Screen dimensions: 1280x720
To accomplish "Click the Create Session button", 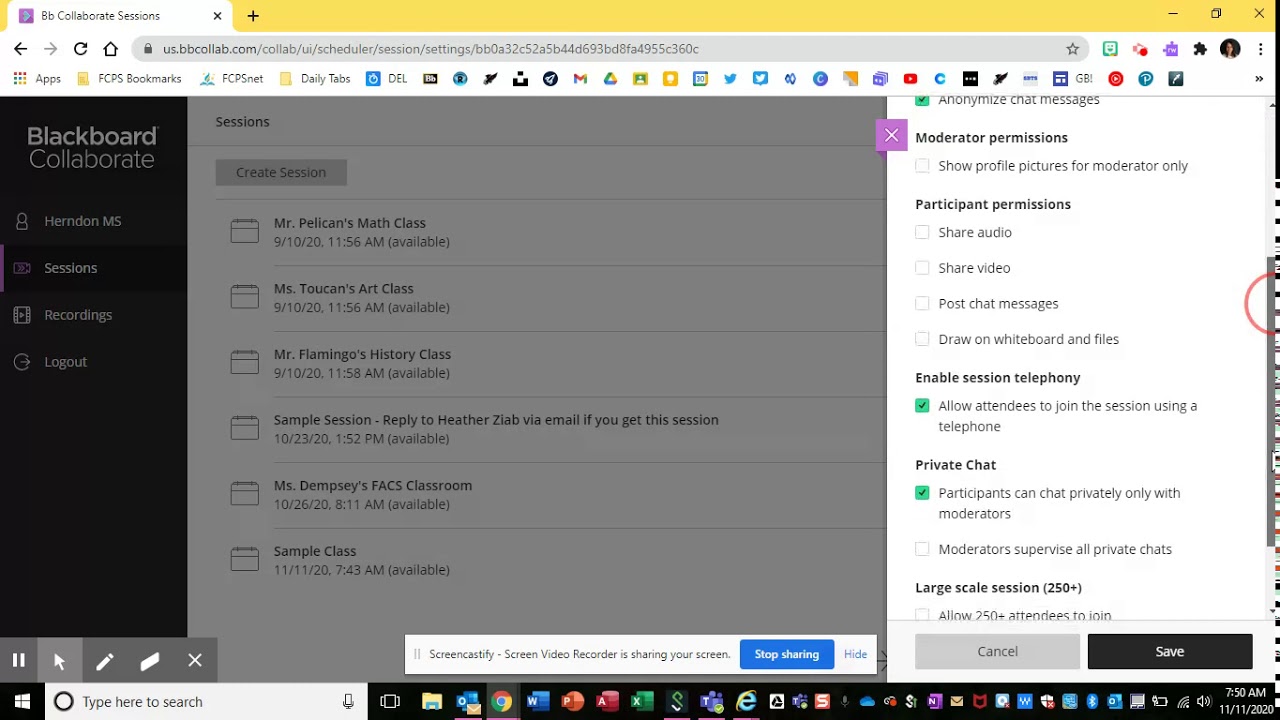I will click(281, 172).
